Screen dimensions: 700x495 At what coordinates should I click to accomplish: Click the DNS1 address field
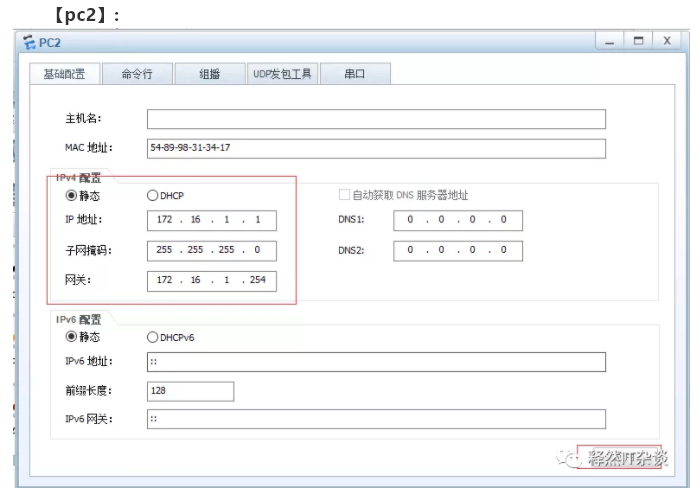pos(458,220)
